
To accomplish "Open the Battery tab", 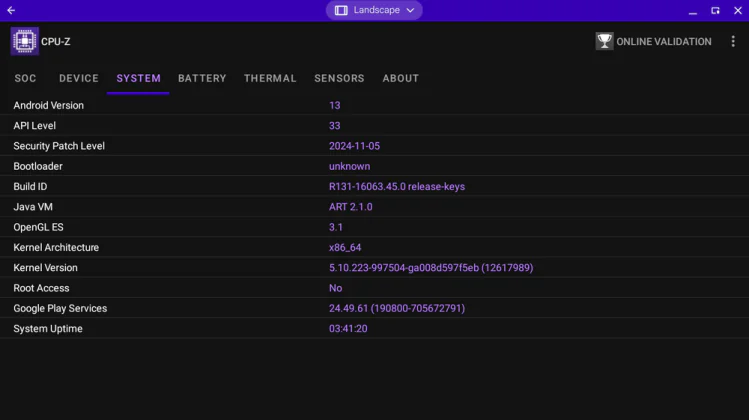I will pyautogui.click(x=202, y=78).
